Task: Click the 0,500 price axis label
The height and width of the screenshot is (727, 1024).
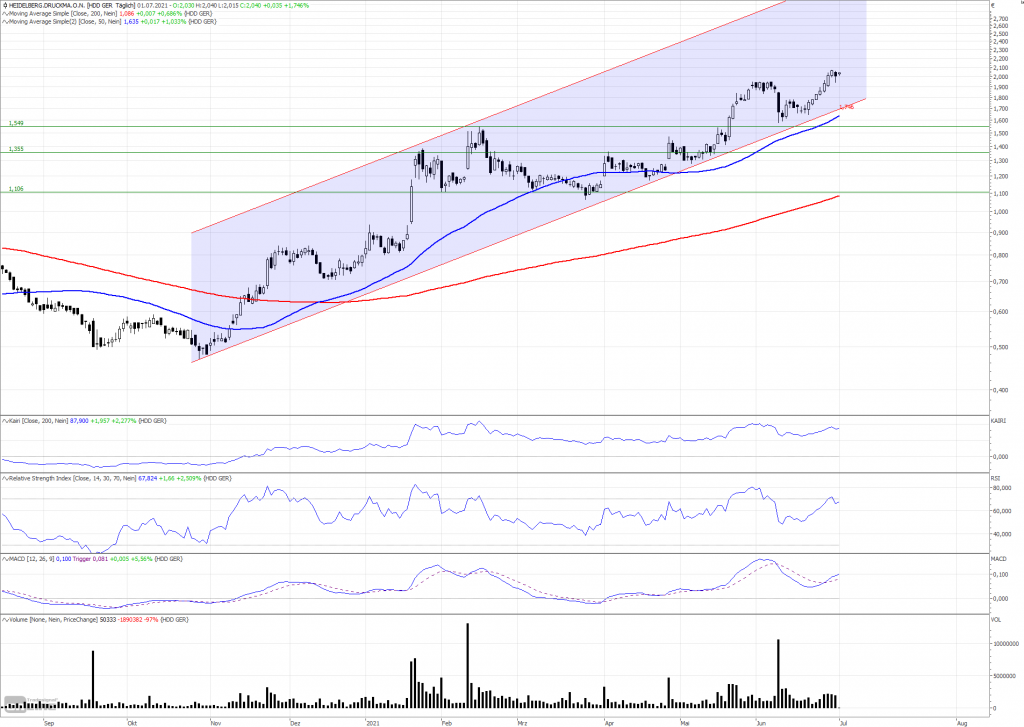Action: (x=1000, y=347)
